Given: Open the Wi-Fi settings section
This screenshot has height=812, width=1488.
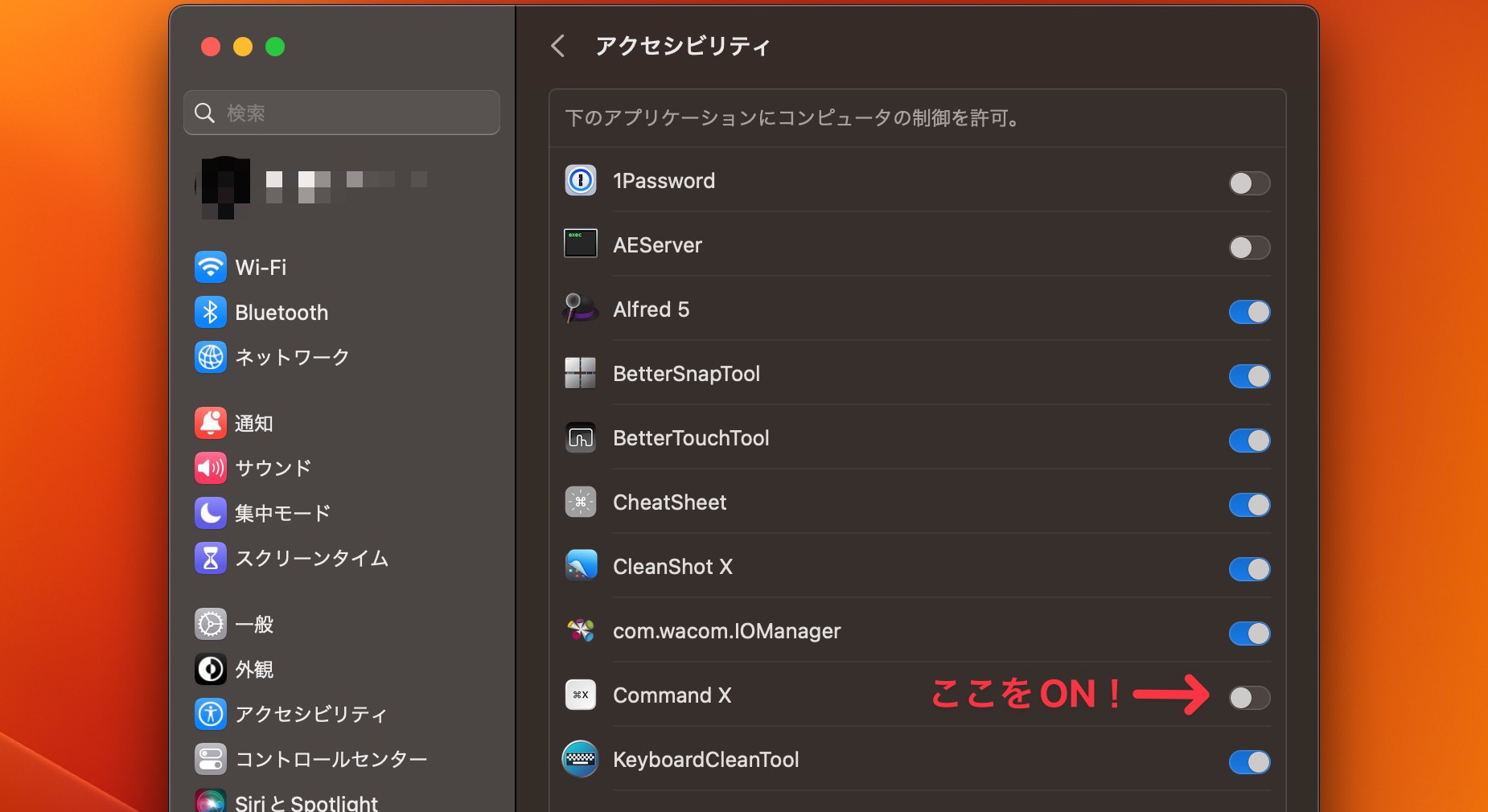Looking at the screenshot, I should click(x=261, y=267).
